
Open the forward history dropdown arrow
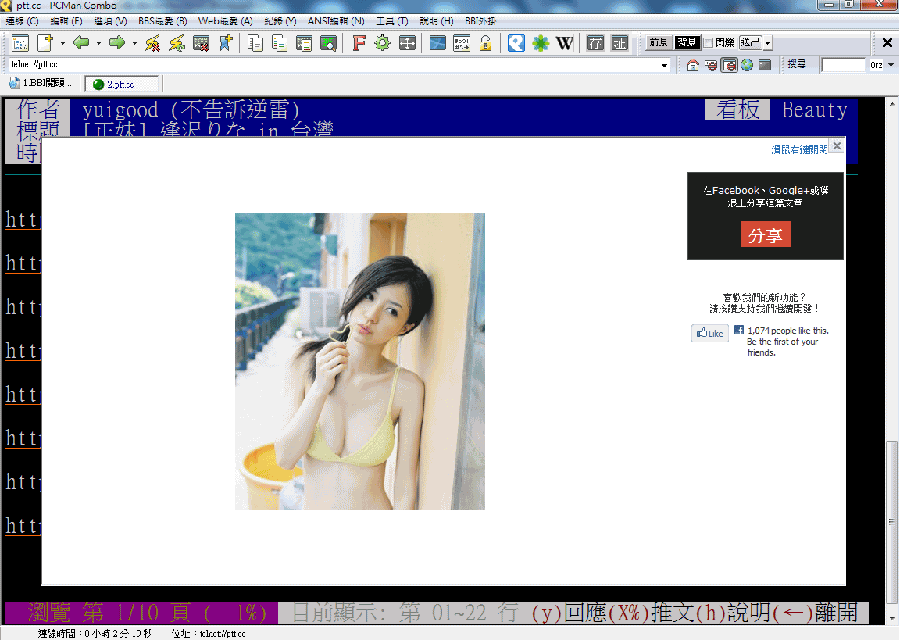(x=135, y=43)
